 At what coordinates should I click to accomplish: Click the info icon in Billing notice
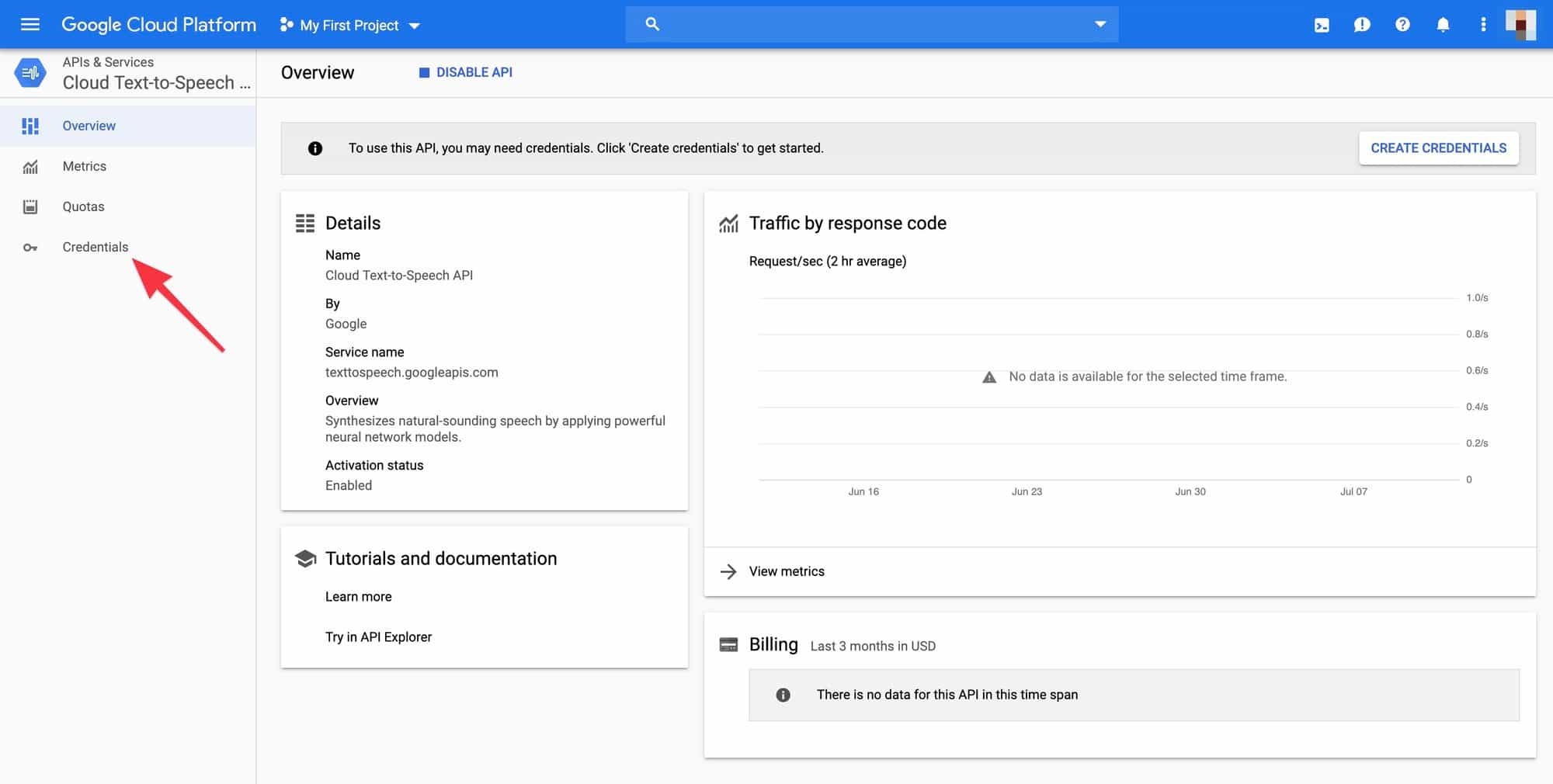coord(783,696)
